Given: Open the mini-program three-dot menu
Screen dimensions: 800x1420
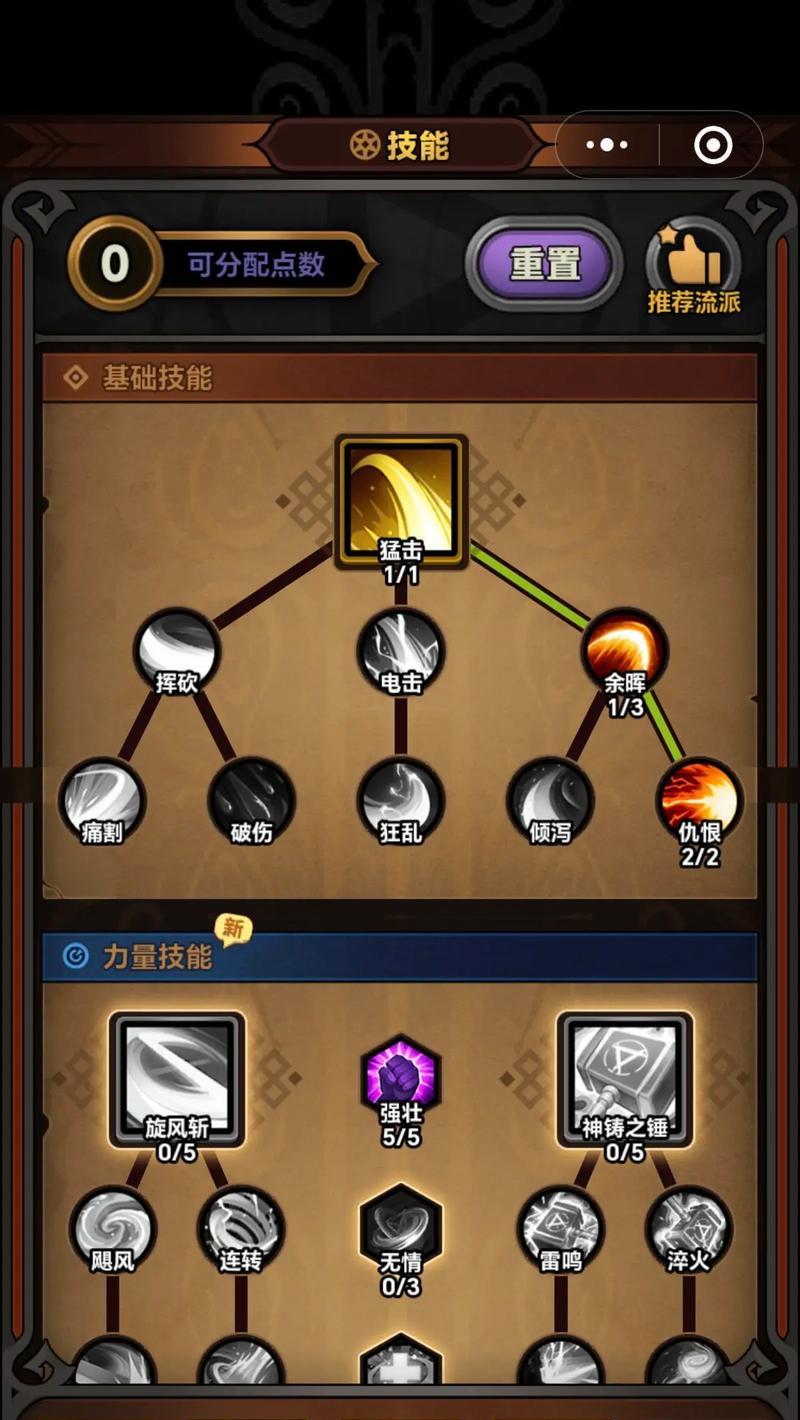Looking at the screenshot, I should click(x=607, y=145).
